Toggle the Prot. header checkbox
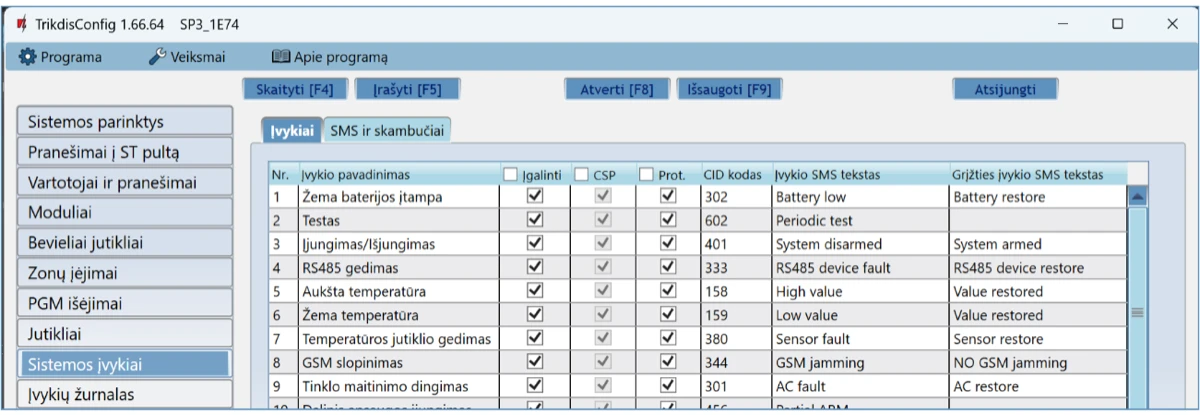The height and width of the screenshot is (415, 1200). pyautogui.click(x=646, y=175)
